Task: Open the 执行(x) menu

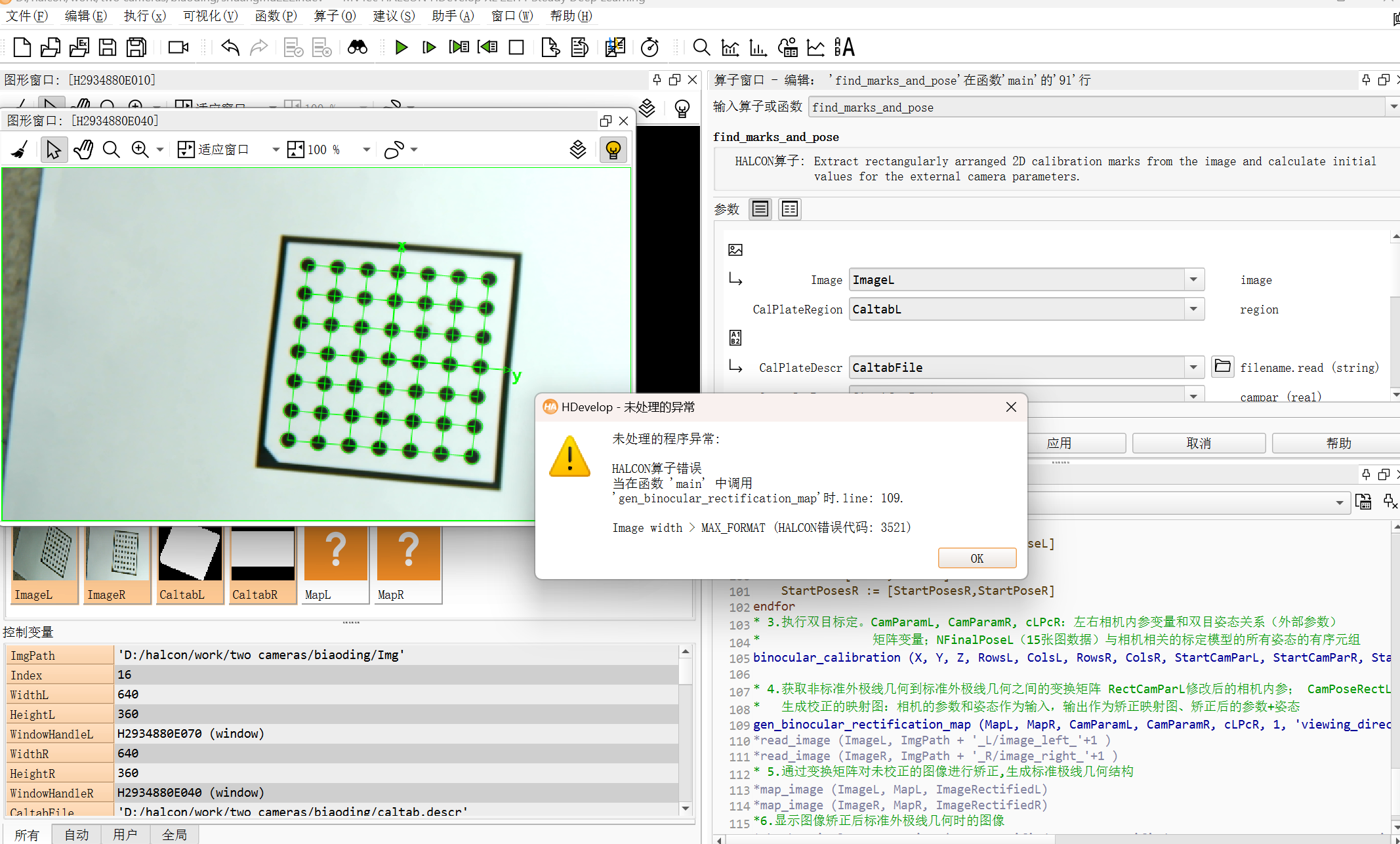Action: tap(145, 16)
